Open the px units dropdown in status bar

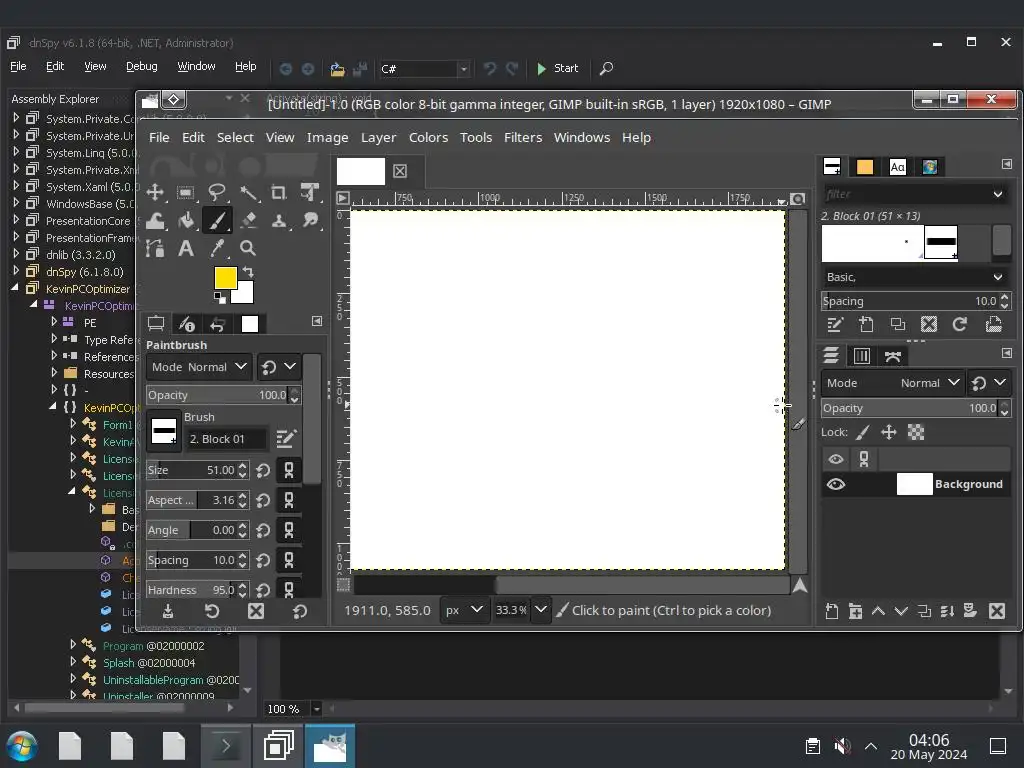point(463,610)
